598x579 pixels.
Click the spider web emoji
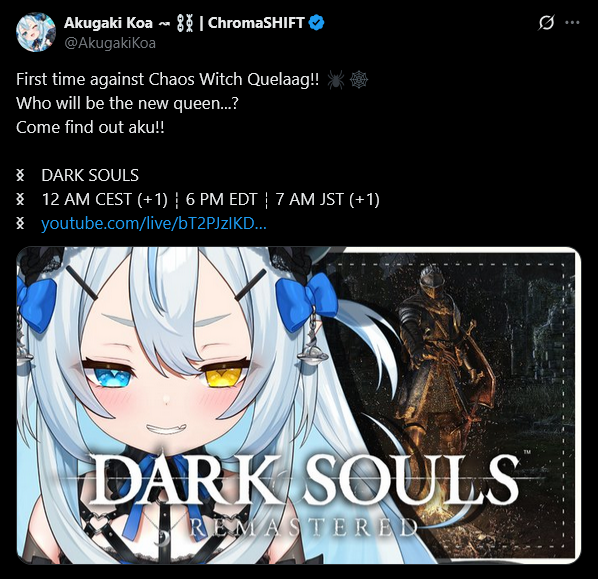(x=359, y=80)
